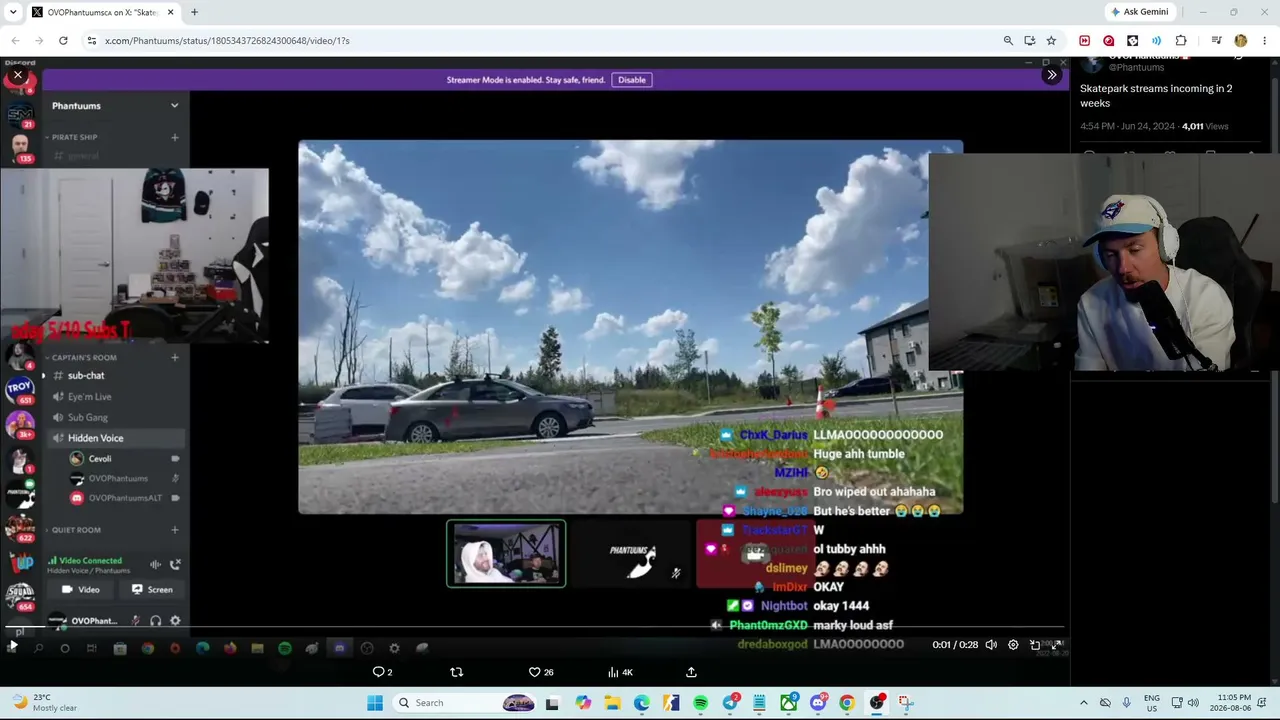The height and width of the screenshot is (720, 1280).
Task: Click the tweet text 'Skatepark streams incoming in 2 weeks'
Action: tap(1156, 96)
